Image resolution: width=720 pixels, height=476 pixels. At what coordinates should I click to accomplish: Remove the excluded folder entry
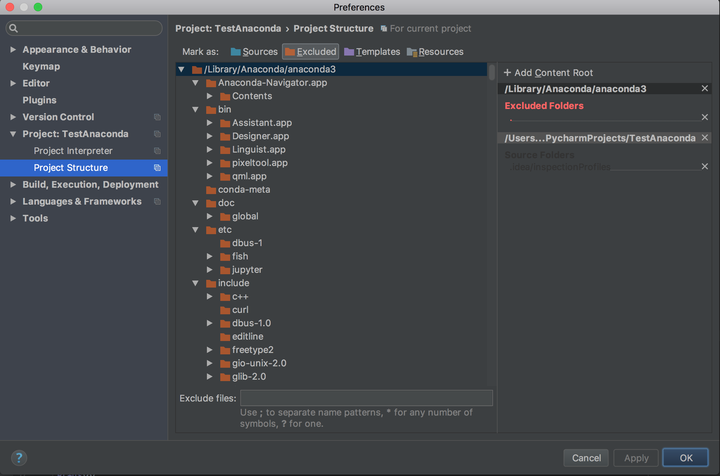(x=704, y=117)
